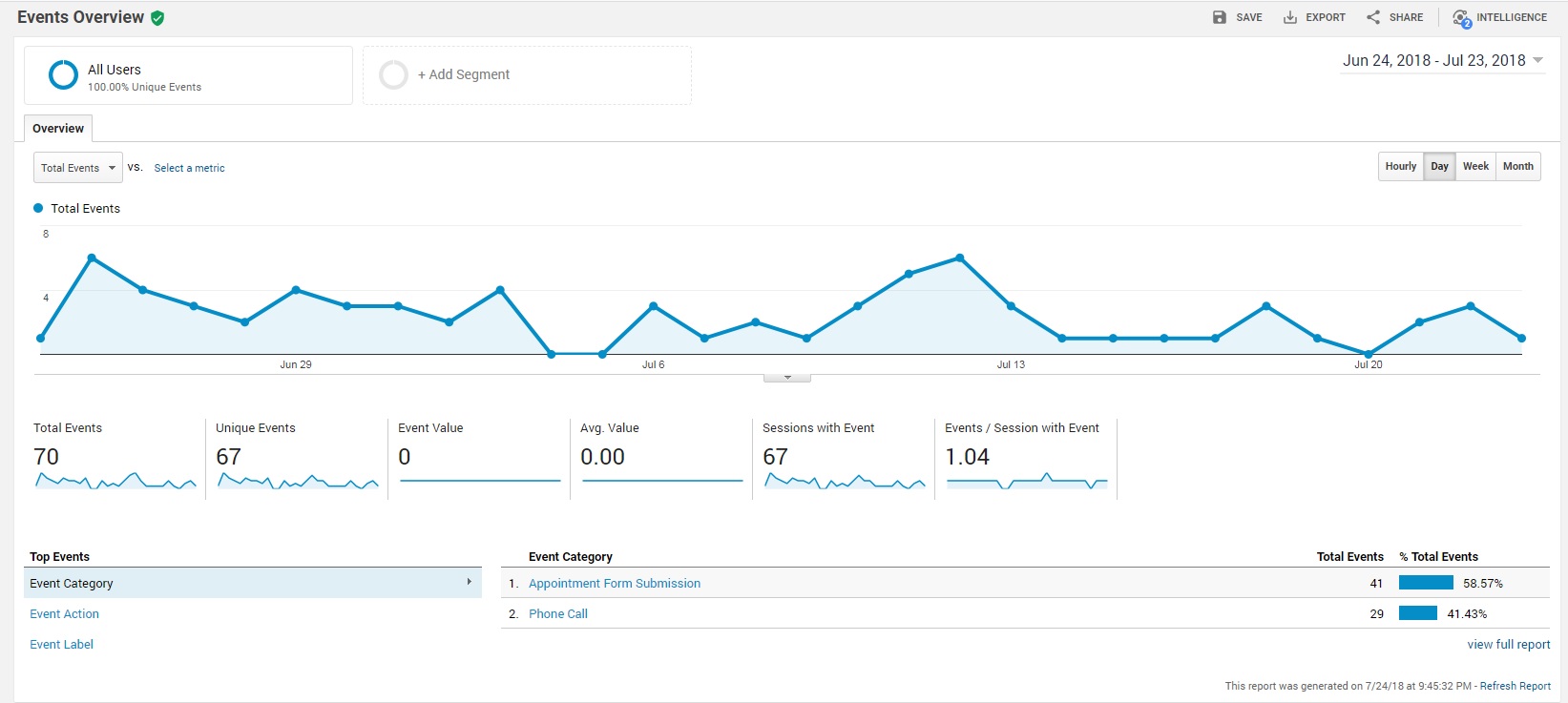Select Event Action in Top Events
Screen dimensions: 1568x703
(x=64, y=614)
